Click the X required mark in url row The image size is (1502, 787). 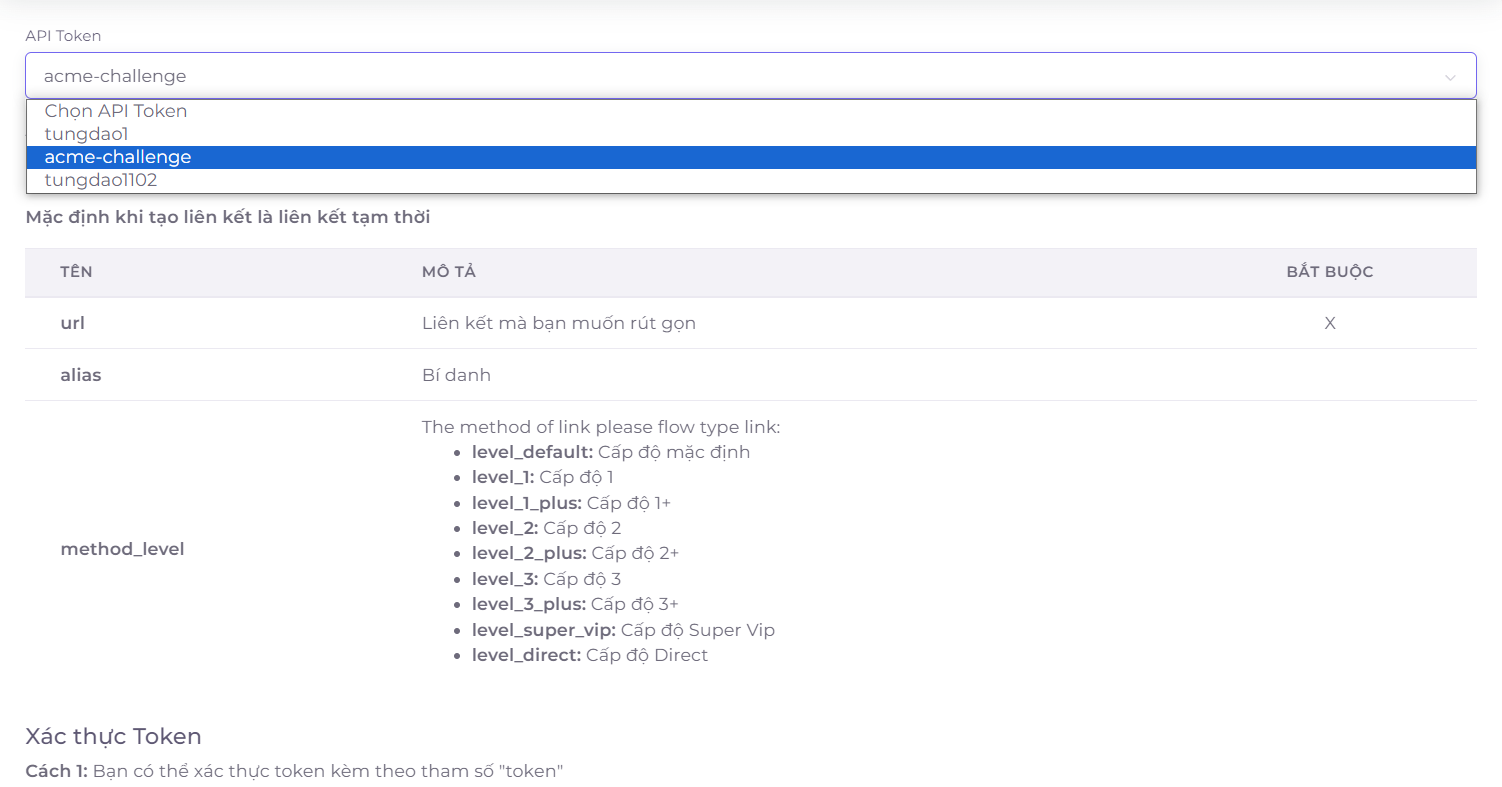tap(1329, 323)
